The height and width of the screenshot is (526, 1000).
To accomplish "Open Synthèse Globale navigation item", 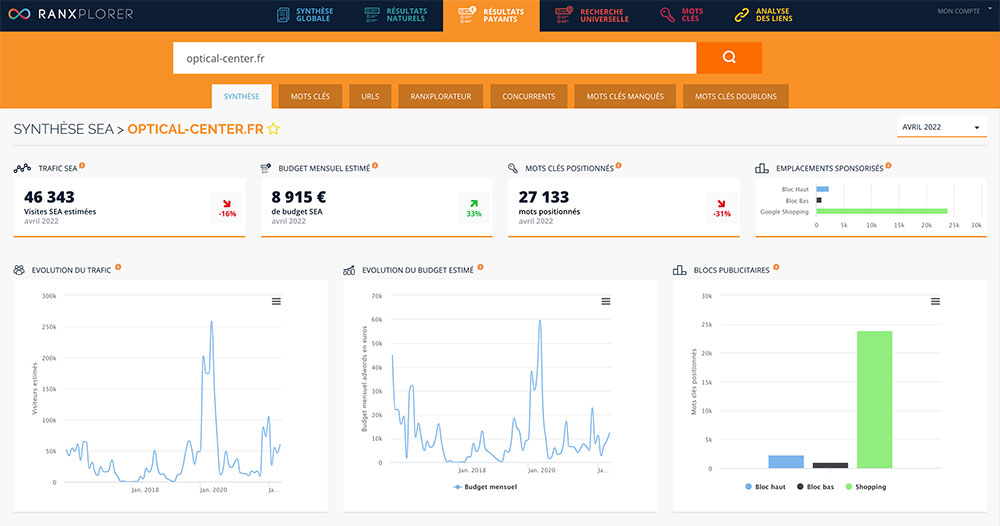I will point(305,15).
